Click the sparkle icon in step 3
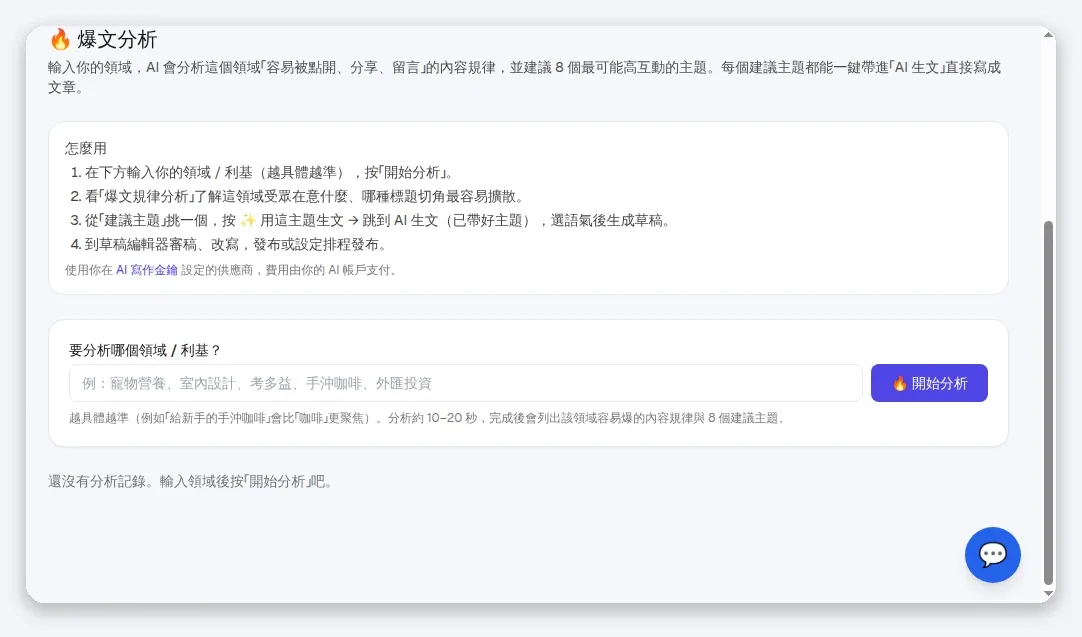This screenshot has height=637, width=1082. click(248, 221)
